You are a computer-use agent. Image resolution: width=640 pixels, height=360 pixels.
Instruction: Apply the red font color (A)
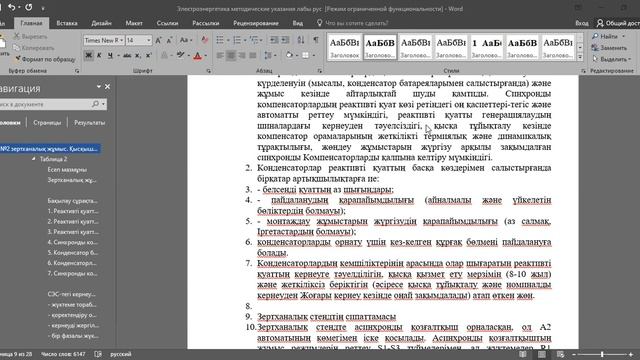pos(198,55)
